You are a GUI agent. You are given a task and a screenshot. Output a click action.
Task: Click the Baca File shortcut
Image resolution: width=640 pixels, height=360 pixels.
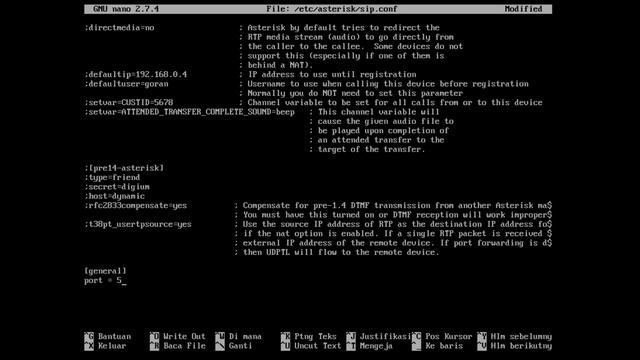178,346
